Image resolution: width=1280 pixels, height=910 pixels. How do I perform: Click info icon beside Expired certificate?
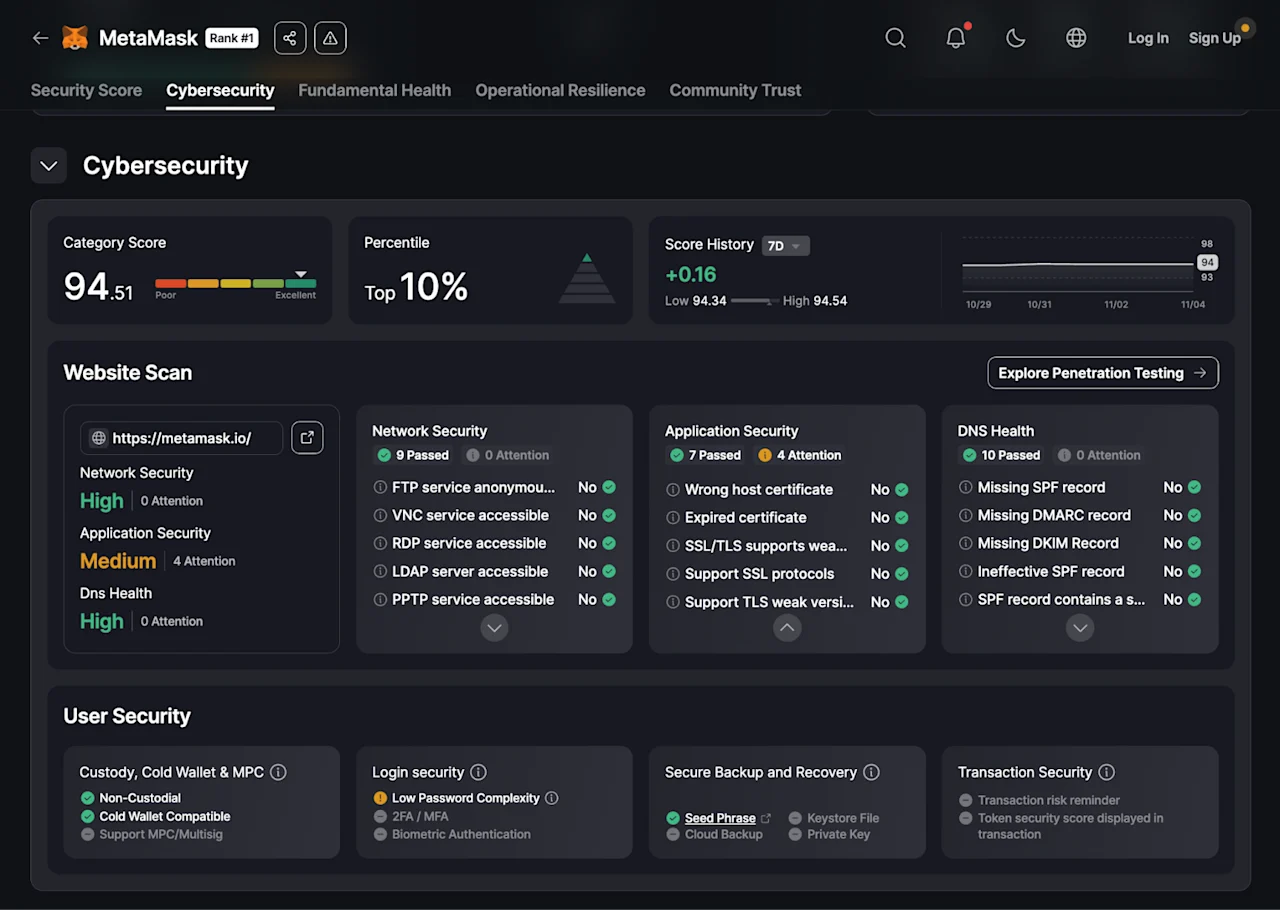click(673, 518)
